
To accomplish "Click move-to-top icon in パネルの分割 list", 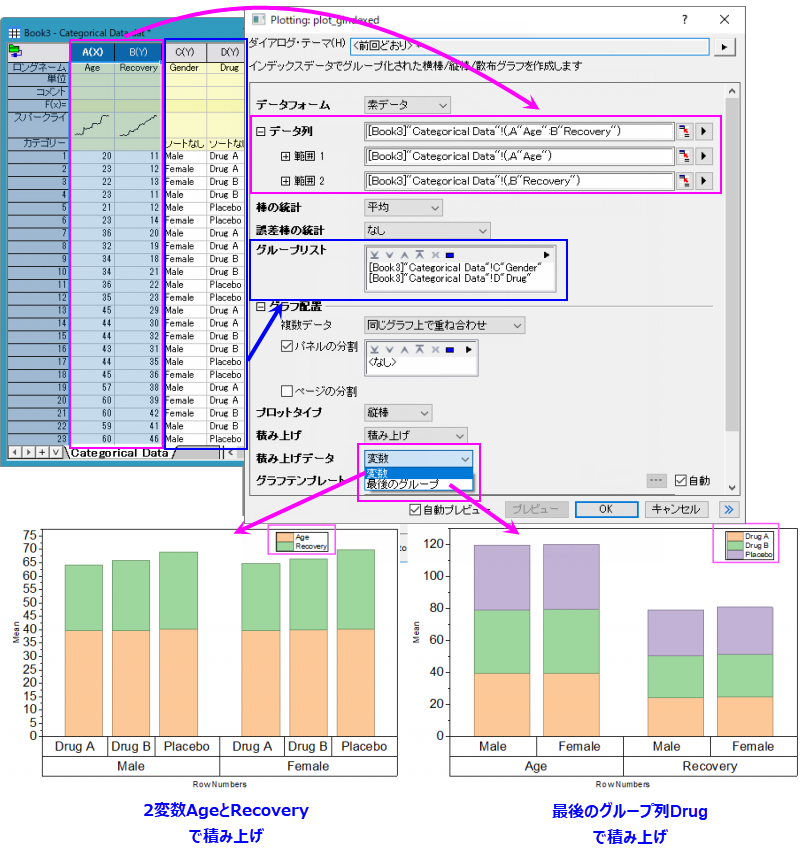I will (420, 350).
